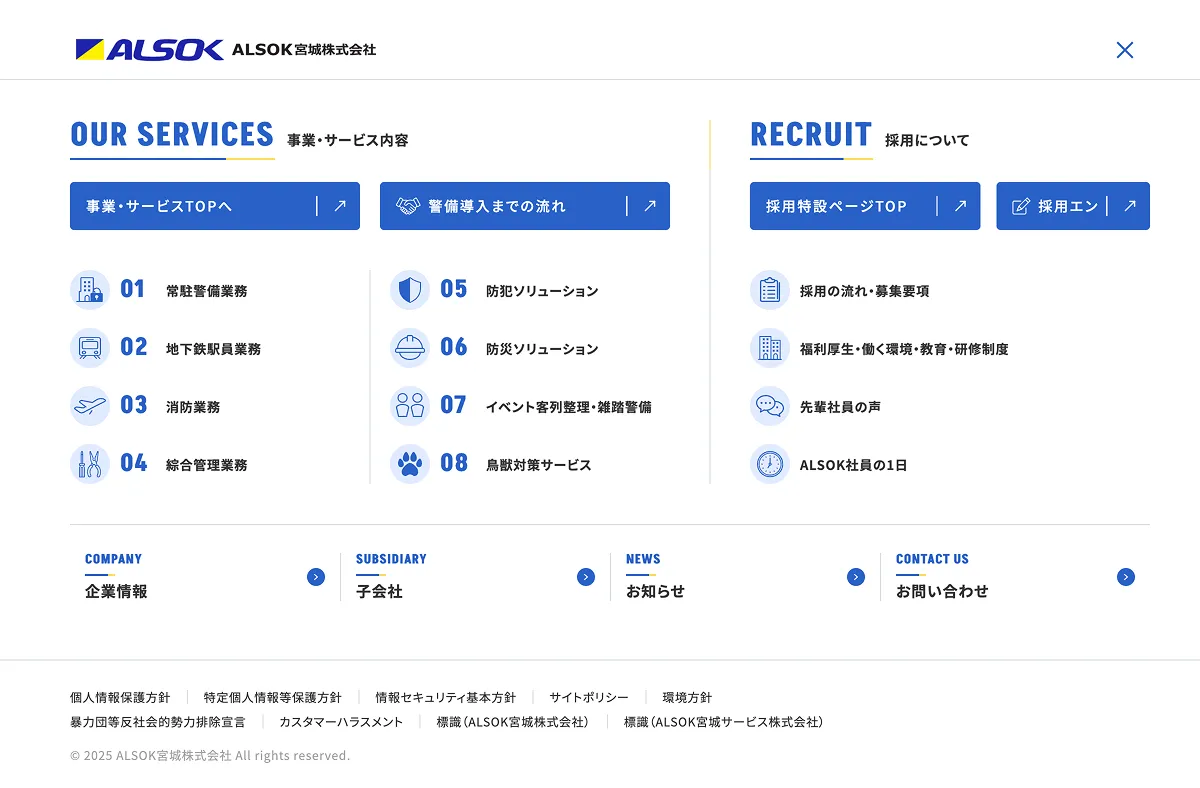Screen dimensions: 1200x788
Task: Click circular arrow next to お問い合わせ
Action: 1126,577
